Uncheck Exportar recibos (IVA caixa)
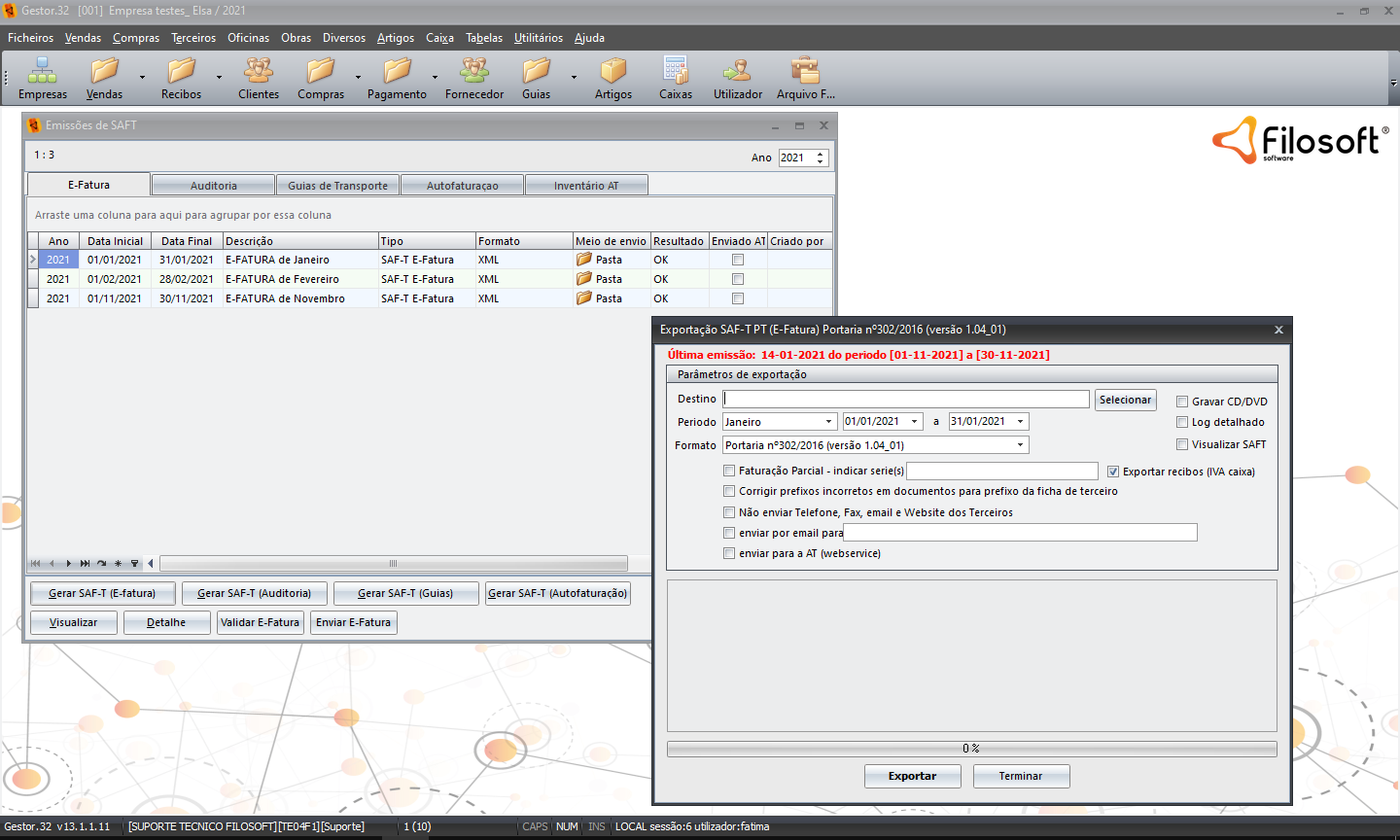Screen dimensions: 1400x840 [1113, 472]
